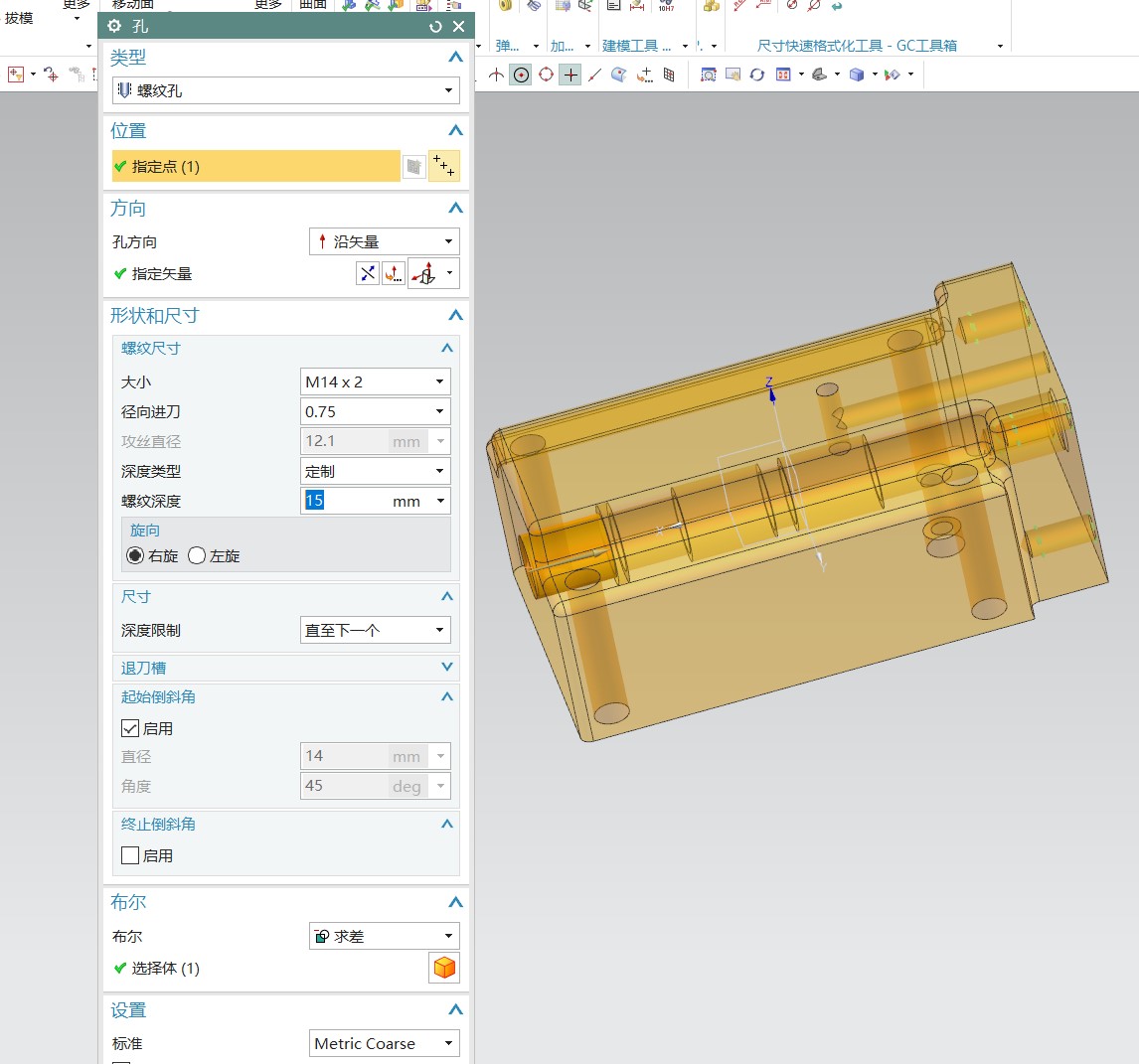This screenshot has width=1139, height=1064.
Task: Close the 孔 dialog with the X
Action: pyautogui.click(x=458, y=26)
